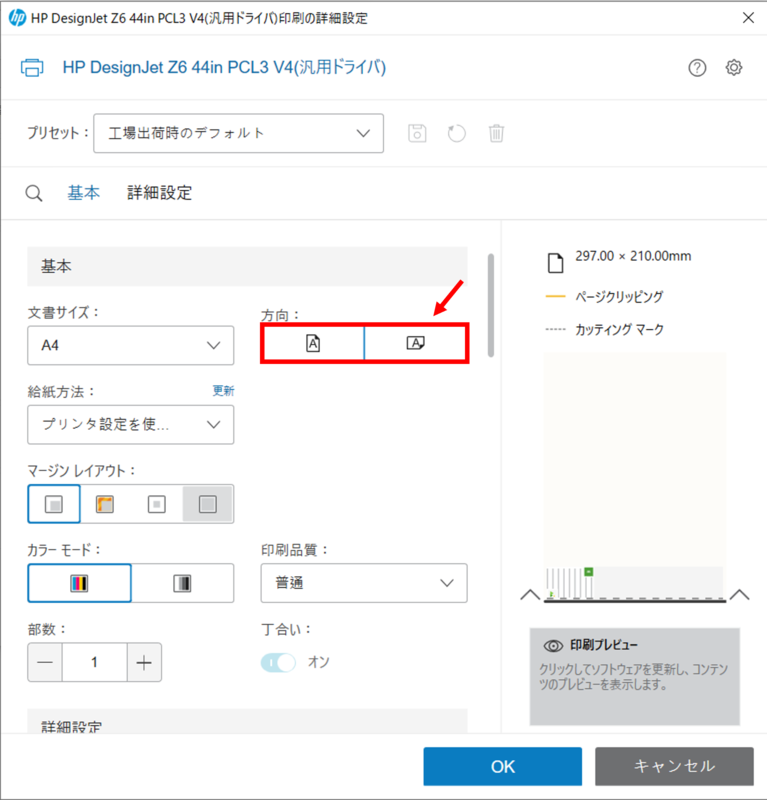The width and height of the screenshot is (767, 800).
Task: Choose color print mode
Action: pyautogui.click(x=80, y=583)
